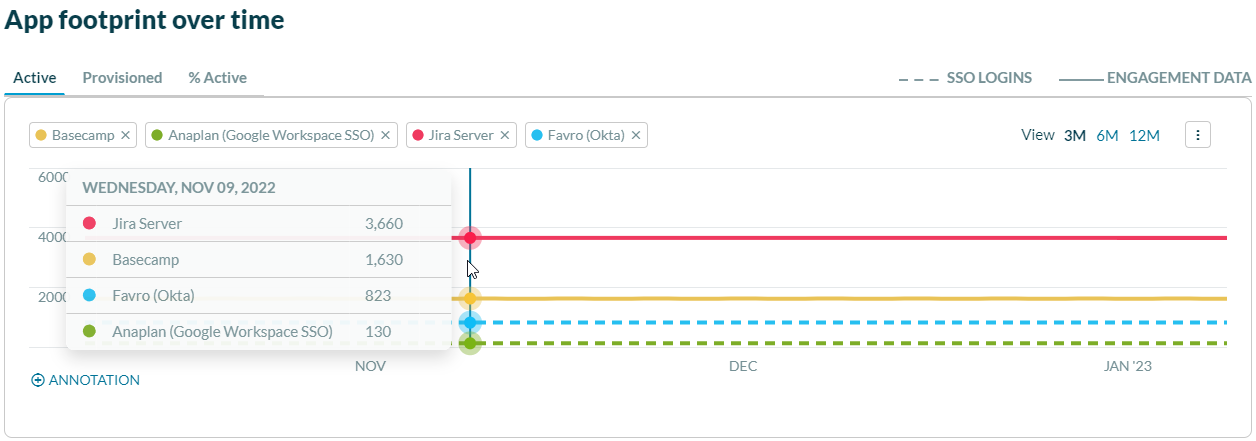Click the Engagement Data legend entry
Image resolution: width=1256 pixels, height=441 pixels.
1155,78
